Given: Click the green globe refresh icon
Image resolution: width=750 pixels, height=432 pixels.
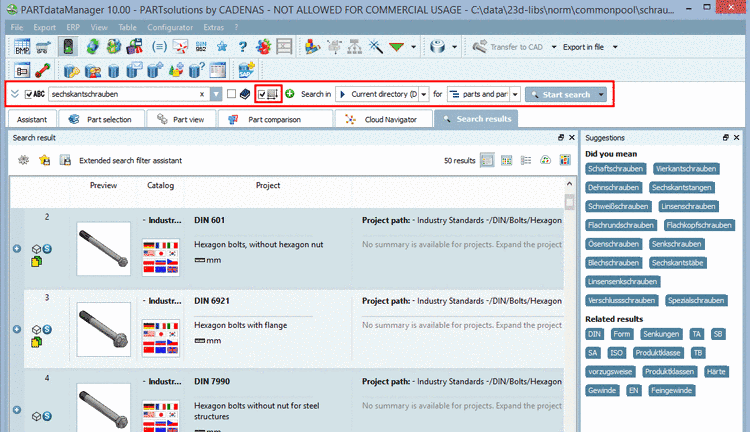Looking at the screenshot, I should pos(92,47).
